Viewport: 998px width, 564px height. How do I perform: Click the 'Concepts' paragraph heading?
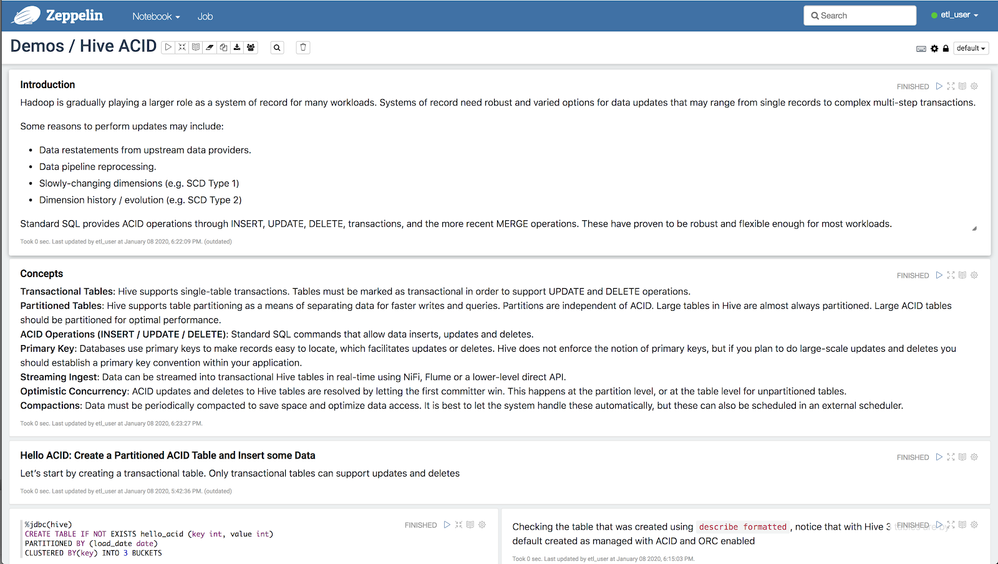click(41, 274)
